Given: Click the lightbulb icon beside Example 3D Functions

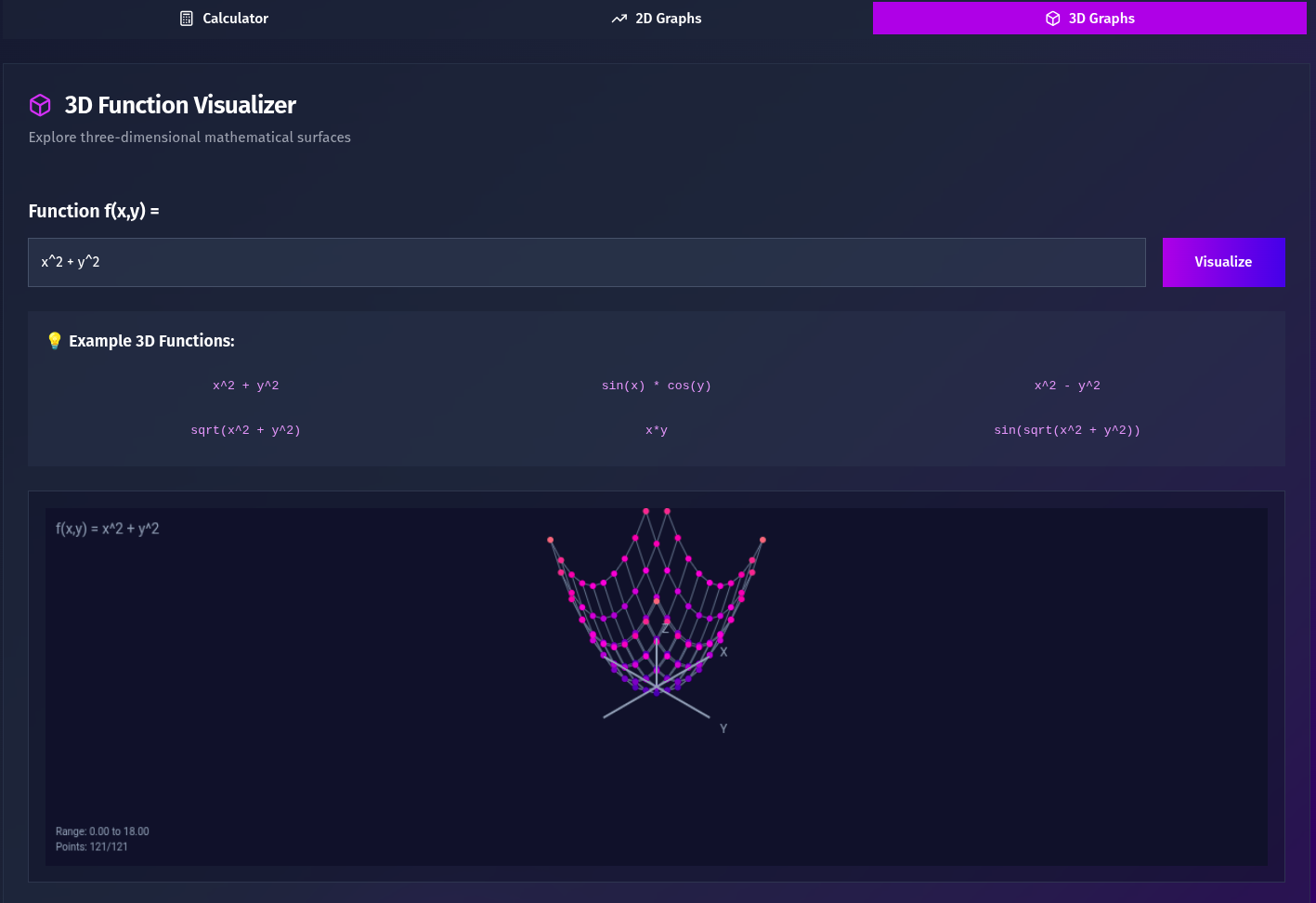Looking at the screenshot, I should coord(54,341).
